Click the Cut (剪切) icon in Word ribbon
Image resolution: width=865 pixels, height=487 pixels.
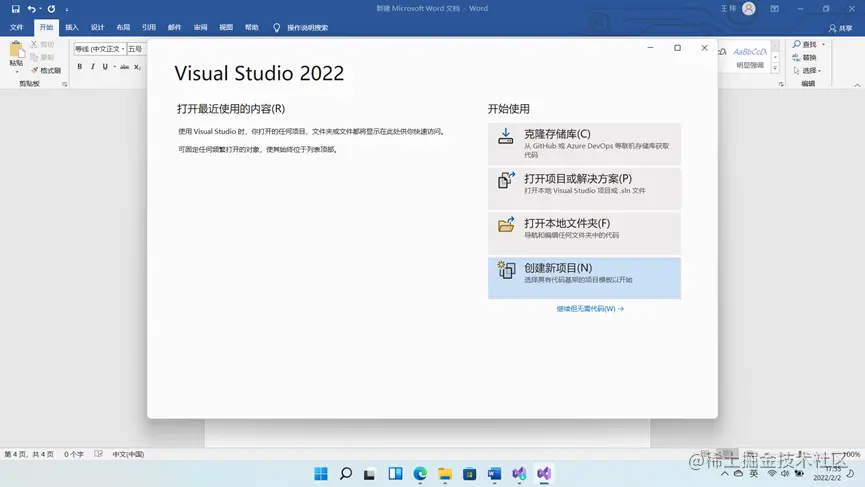pyautogui.click(x=34, y=44)
